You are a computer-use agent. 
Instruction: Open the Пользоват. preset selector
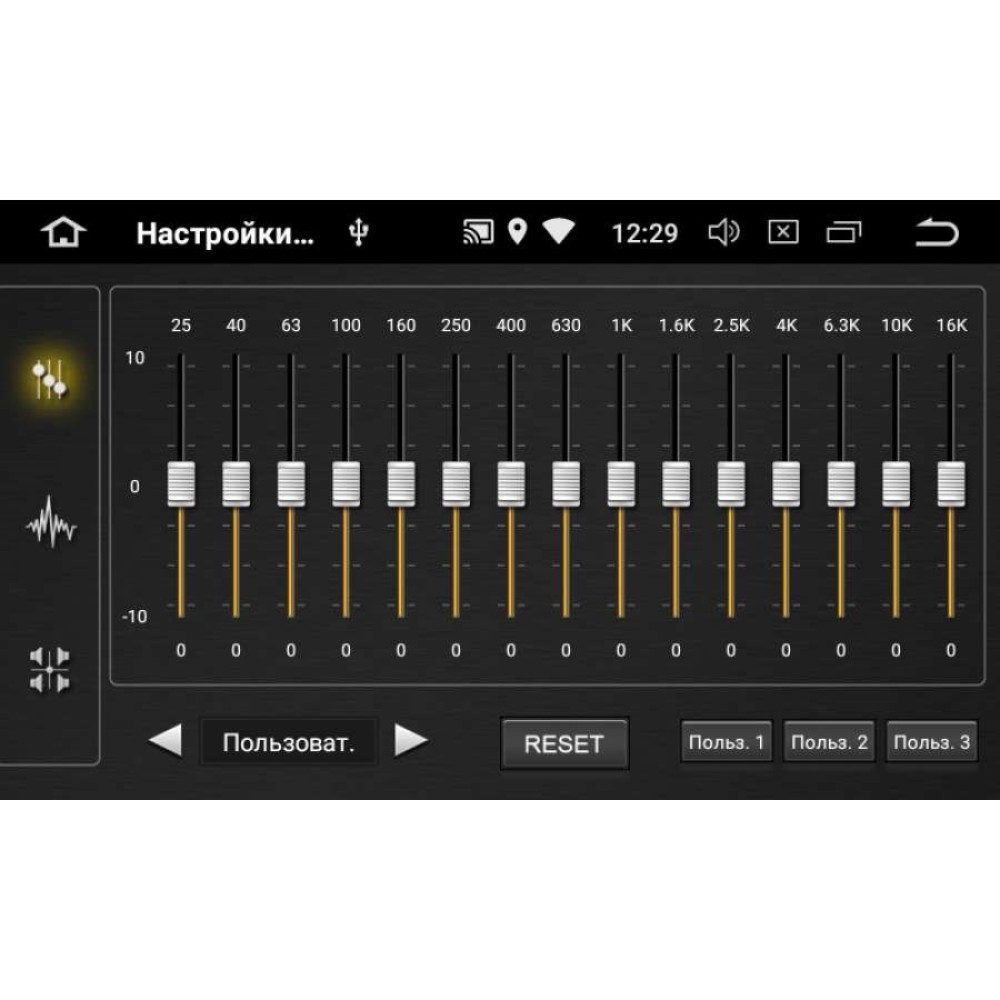288,742
